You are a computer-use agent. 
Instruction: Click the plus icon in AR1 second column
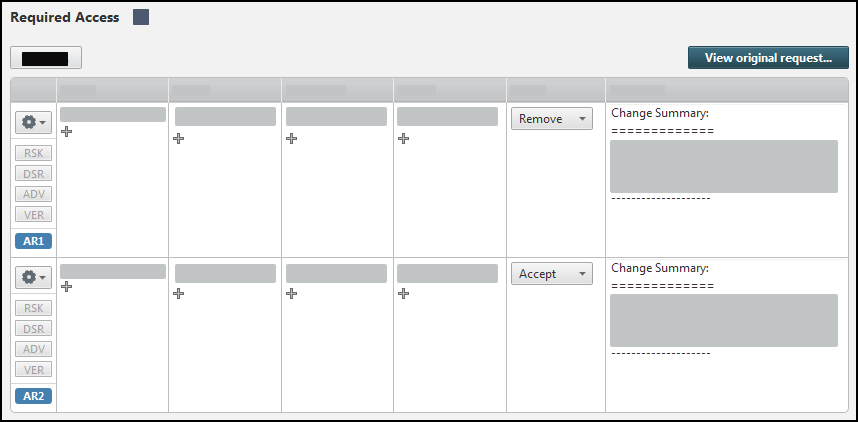178,138
